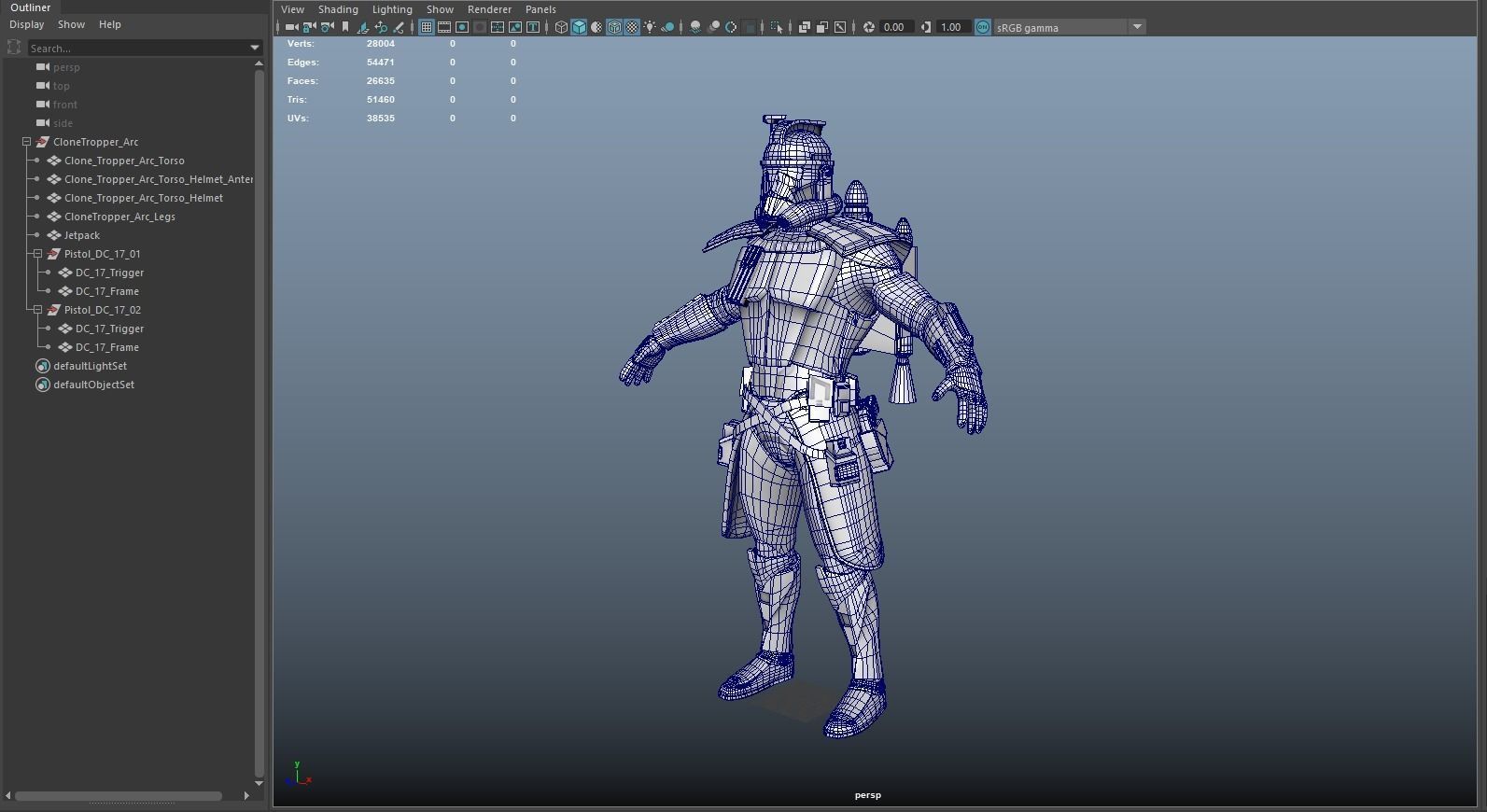This screenshot has height=812, width=1487.
Task: Toggle the Shadows display
Action: (667, 27)
